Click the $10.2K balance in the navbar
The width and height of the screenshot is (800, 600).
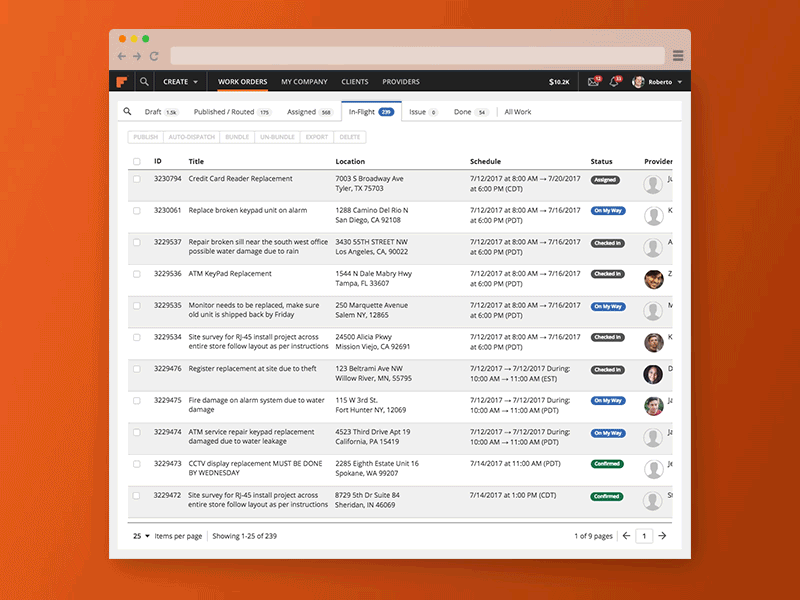pos(558,81)
